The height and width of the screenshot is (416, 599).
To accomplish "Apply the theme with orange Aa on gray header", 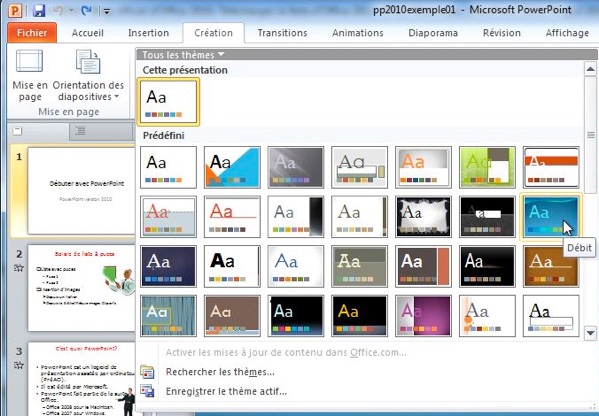I will click(x=423, y=167).
